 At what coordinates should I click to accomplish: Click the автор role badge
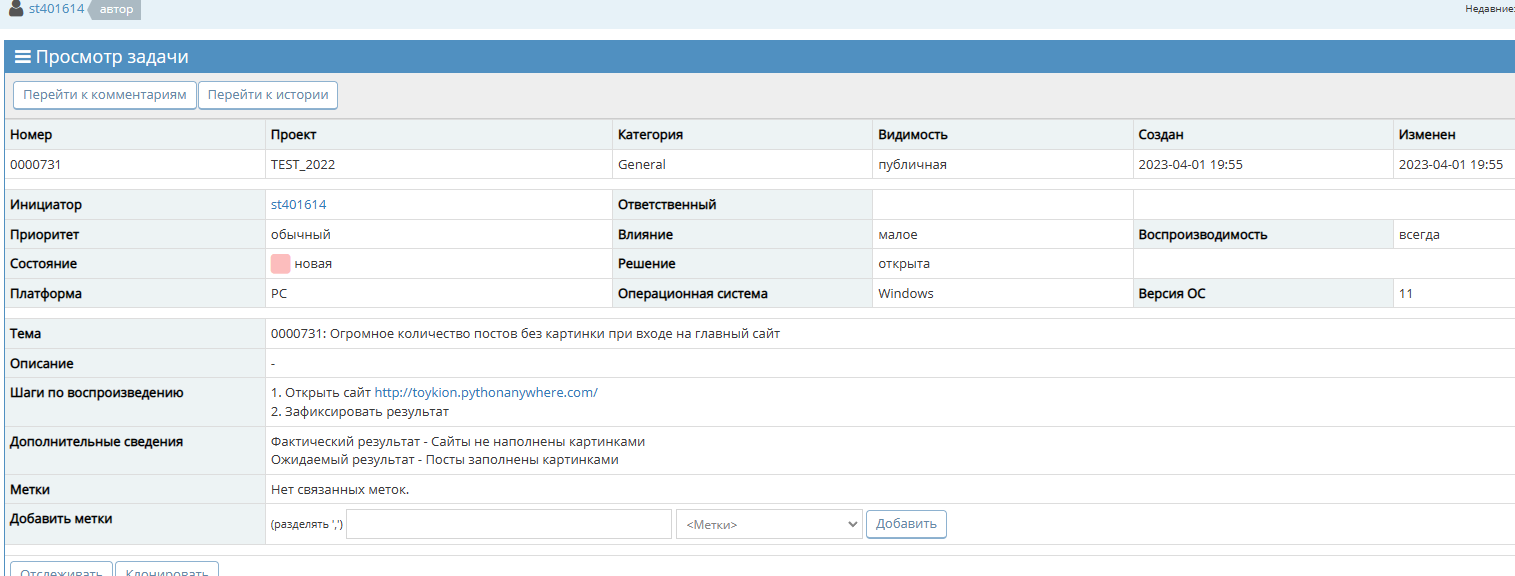116,10
